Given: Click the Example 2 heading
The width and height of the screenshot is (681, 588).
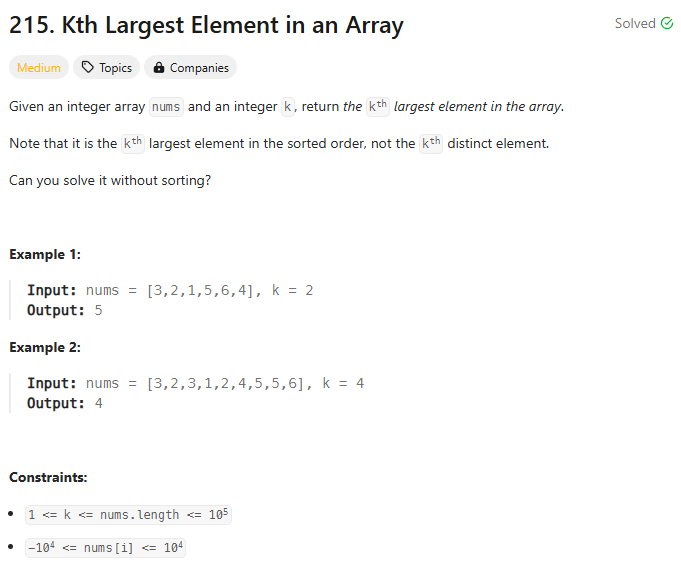Looking at the screenshot, I should click(x=45, y=347).
